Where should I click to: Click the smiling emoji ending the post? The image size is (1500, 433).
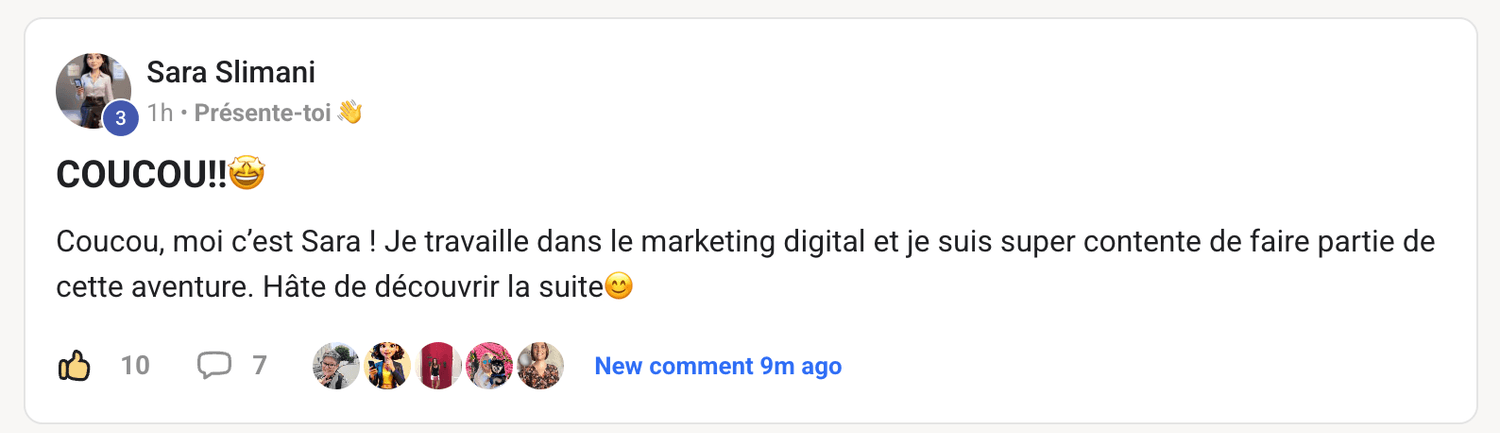pyautogui.click(x=620, y=288)
